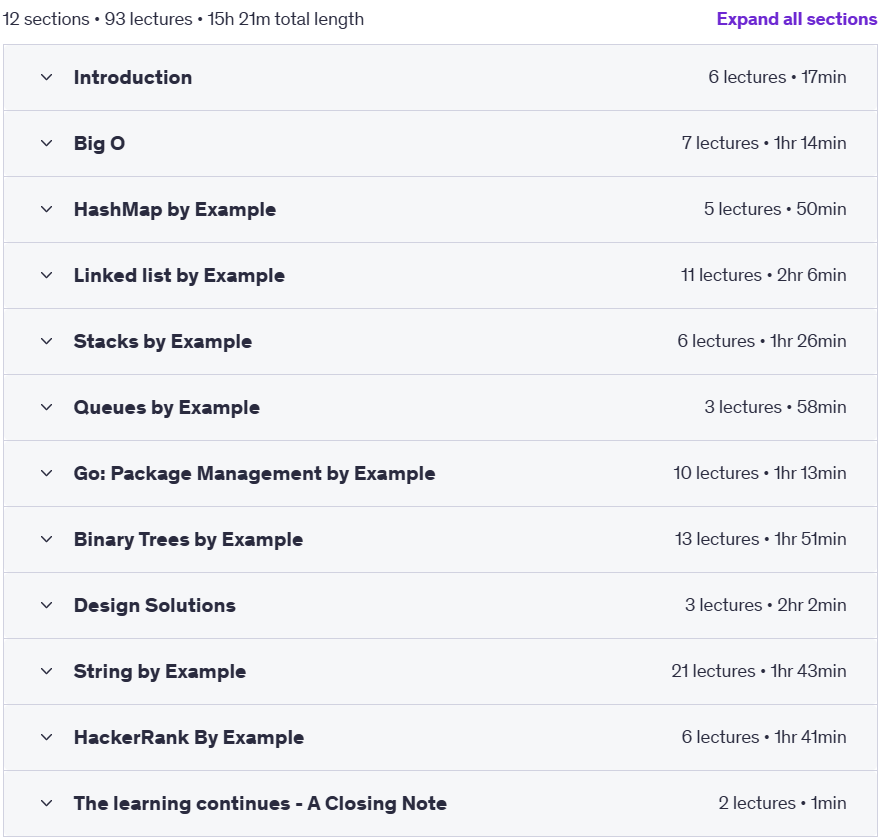Click the Design Solutions chevron icon
Image resolution: width=880 pixels, height=839 pixels.
[x=47, y=606]
